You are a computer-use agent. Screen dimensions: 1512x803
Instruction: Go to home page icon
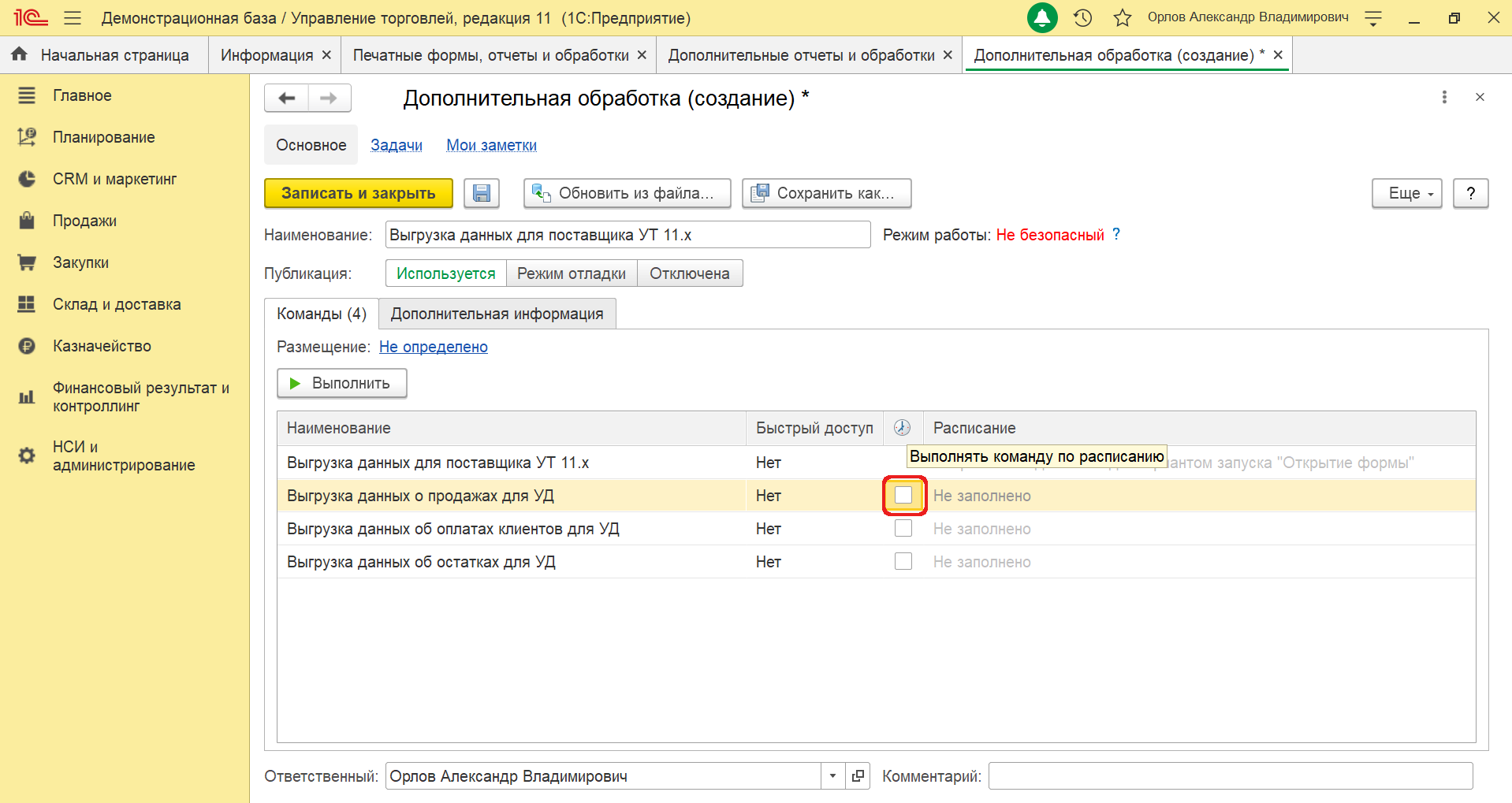pyautogui.click(x=20, y=54)
